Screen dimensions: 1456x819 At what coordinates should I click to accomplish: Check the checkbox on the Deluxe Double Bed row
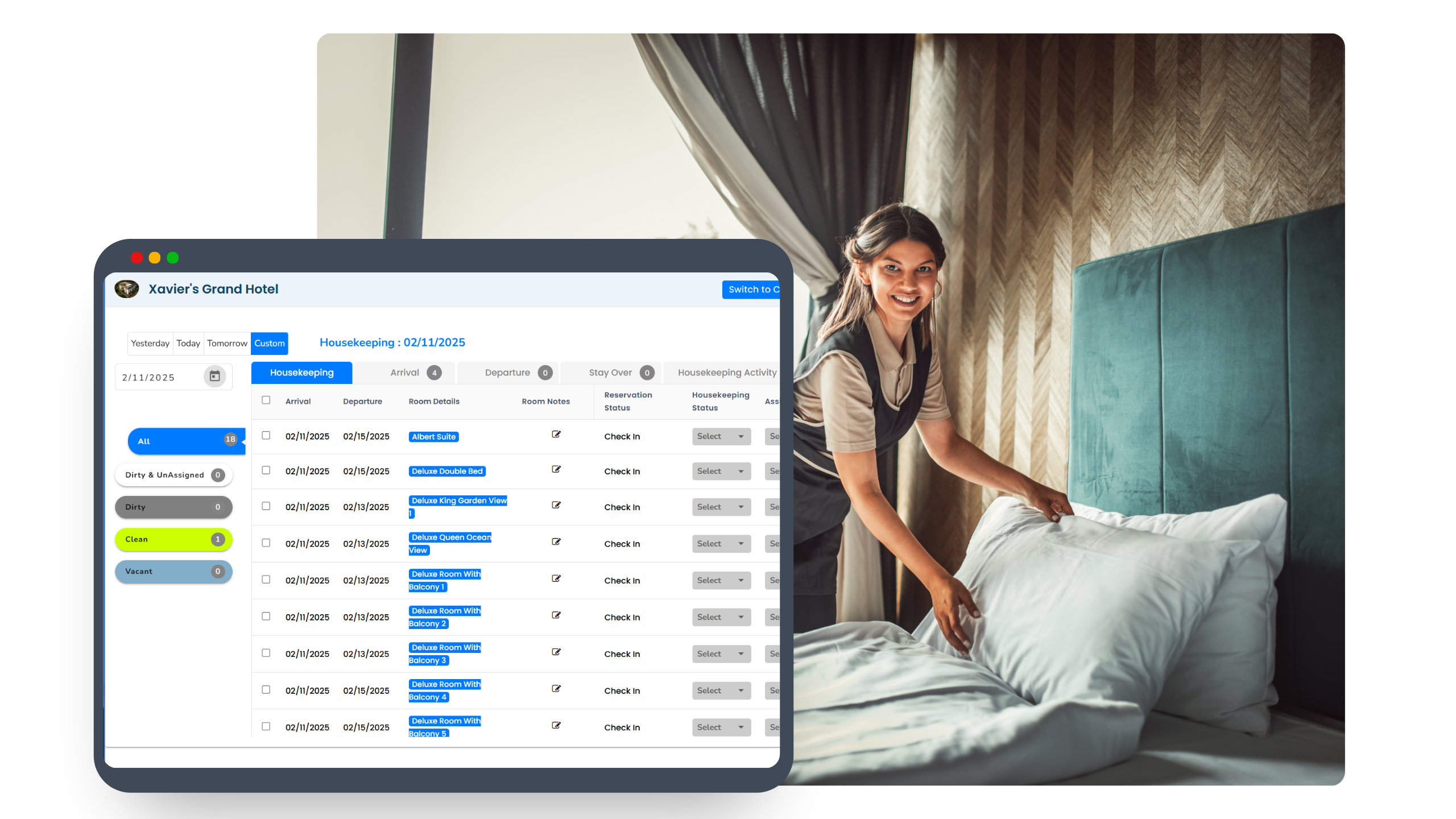[266, 471]
